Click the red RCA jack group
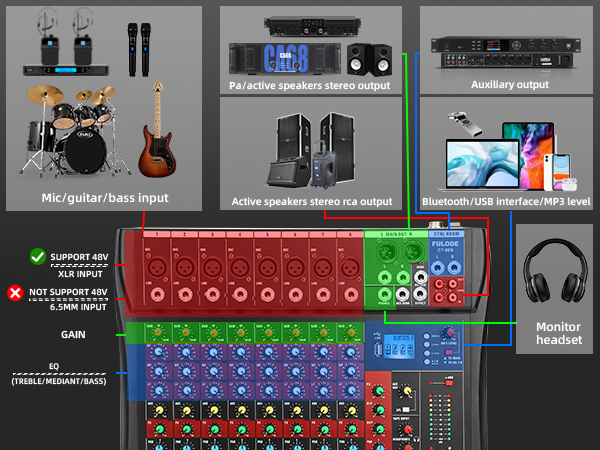The image size is (600, 450). click(447, 290)
